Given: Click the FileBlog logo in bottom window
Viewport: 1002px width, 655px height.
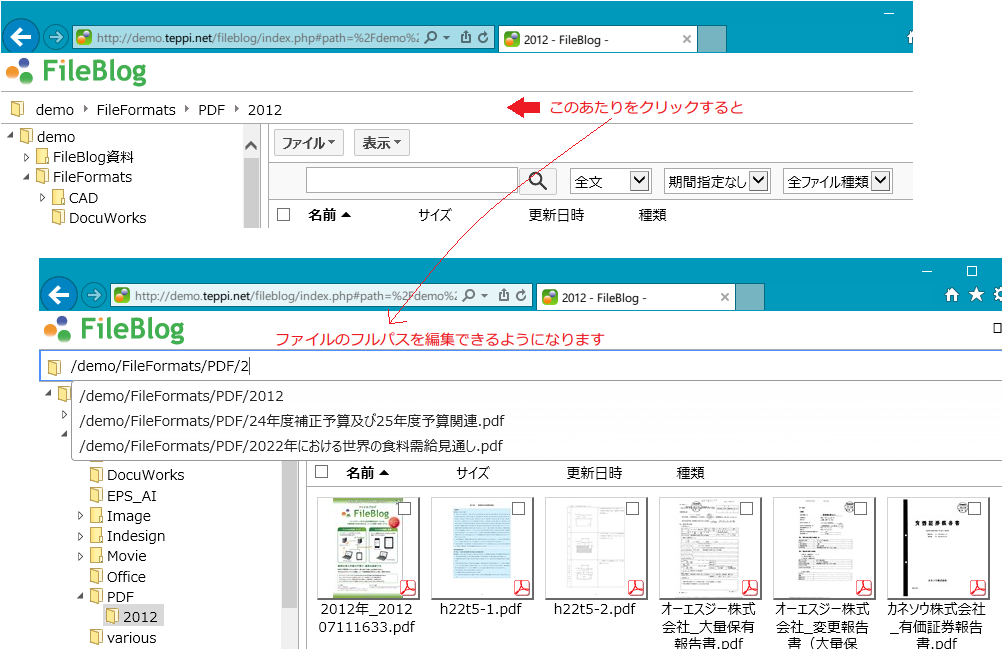Looking at the screenshot, I should click(114, 329).
